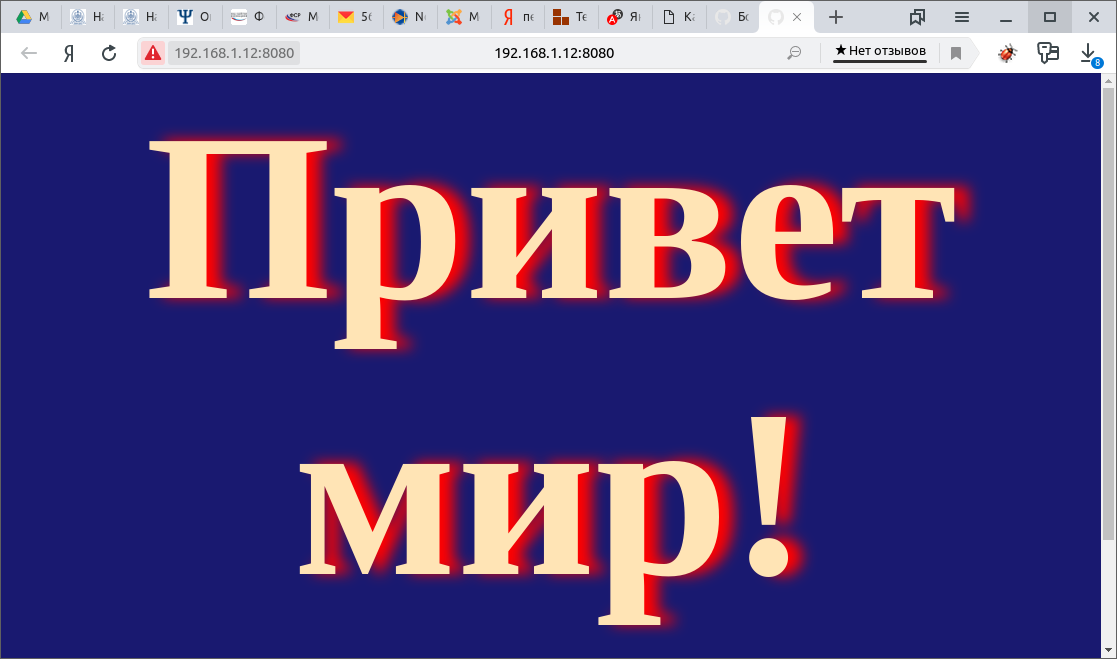
Task: Switch to the Joomla icon tab
Action: [464, 17]
